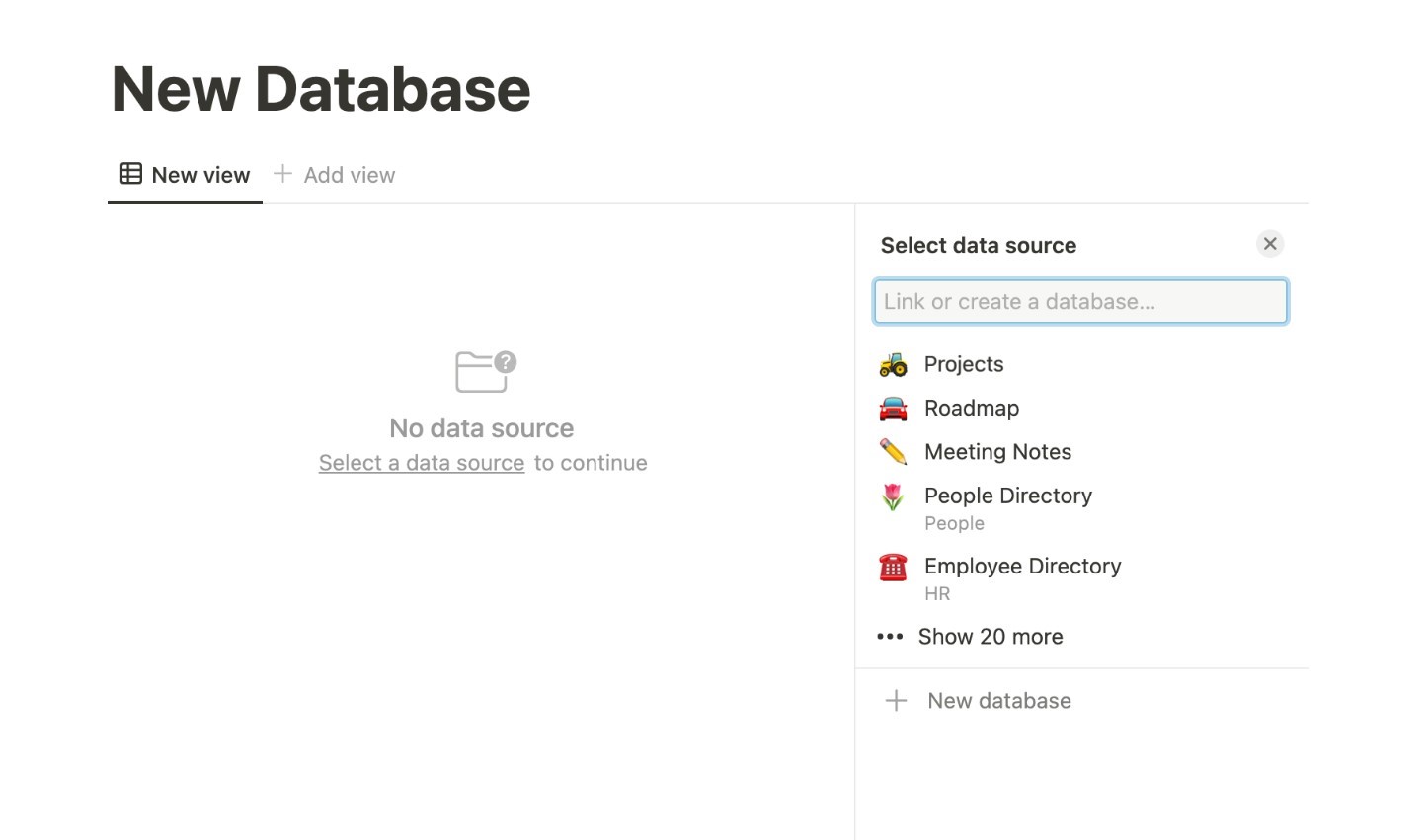Image resolution: width=1427 pixels, height=840 pixels.
Task: Show 20 more data sources
Action: (x=991, y=637)
